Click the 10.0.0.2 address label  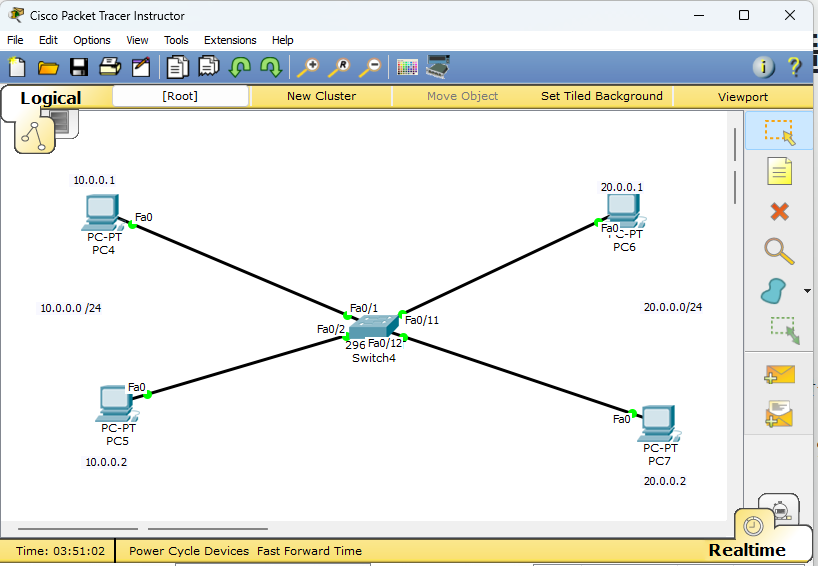pyautogui.click(x=106, y=462)
